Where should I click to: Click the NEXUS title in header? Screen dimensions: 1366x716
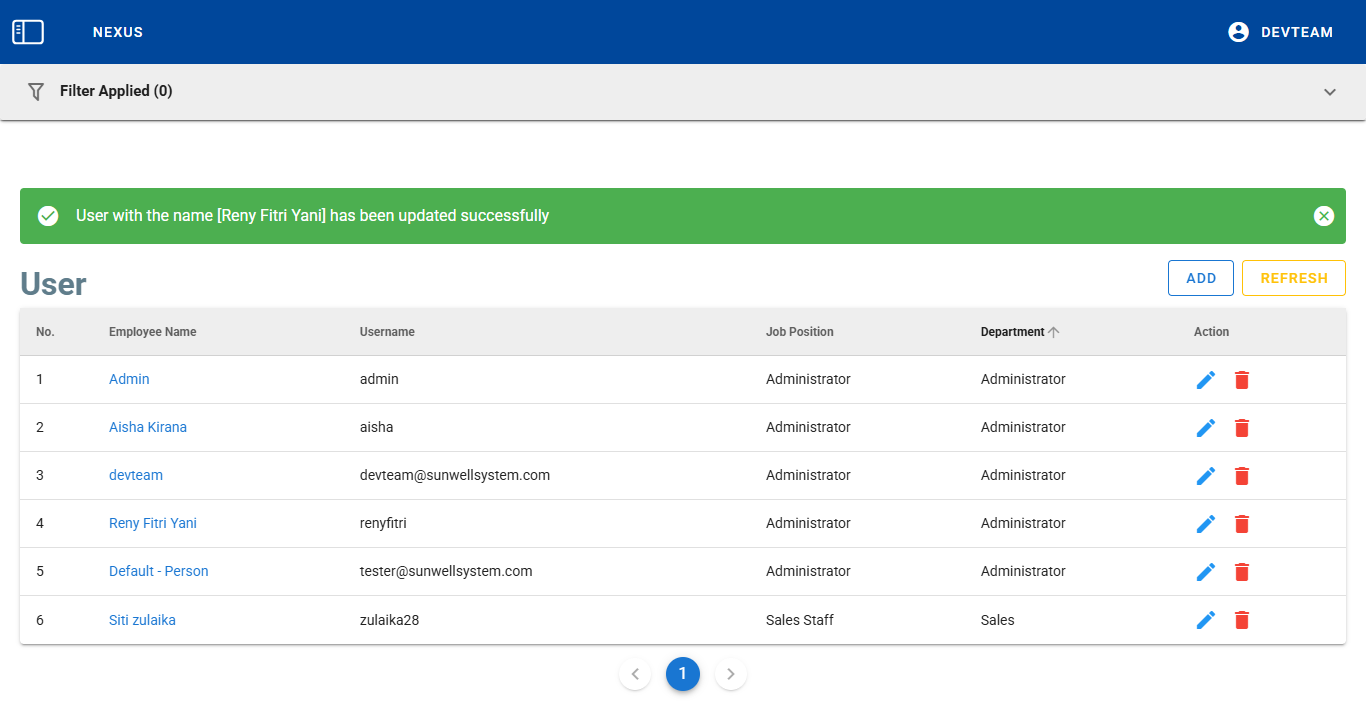pyautogui.click(x=118, y=32)
